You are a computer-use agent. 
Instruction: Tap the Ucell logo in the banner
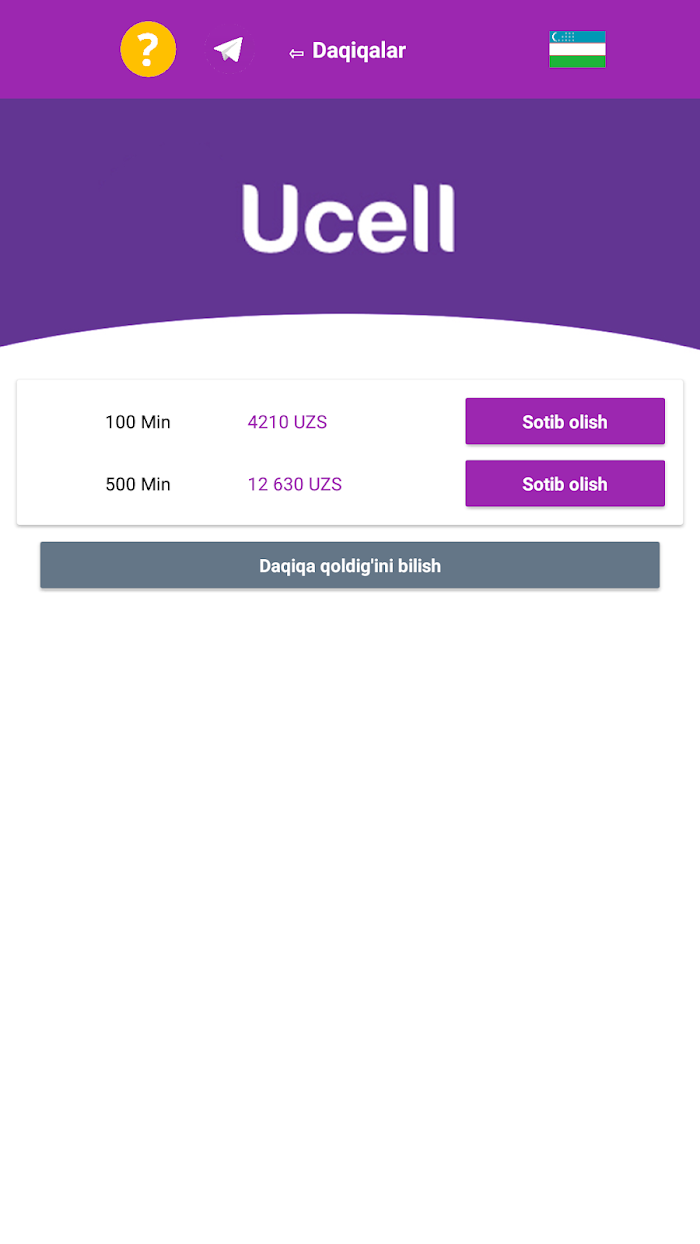349,218
